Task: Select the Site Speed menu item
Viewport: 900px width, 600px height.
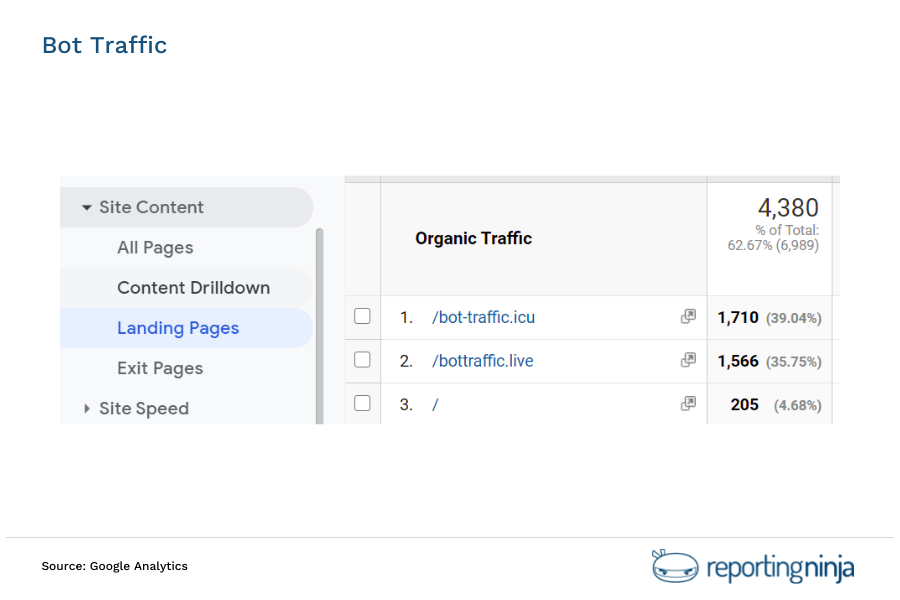Action: 144,408
